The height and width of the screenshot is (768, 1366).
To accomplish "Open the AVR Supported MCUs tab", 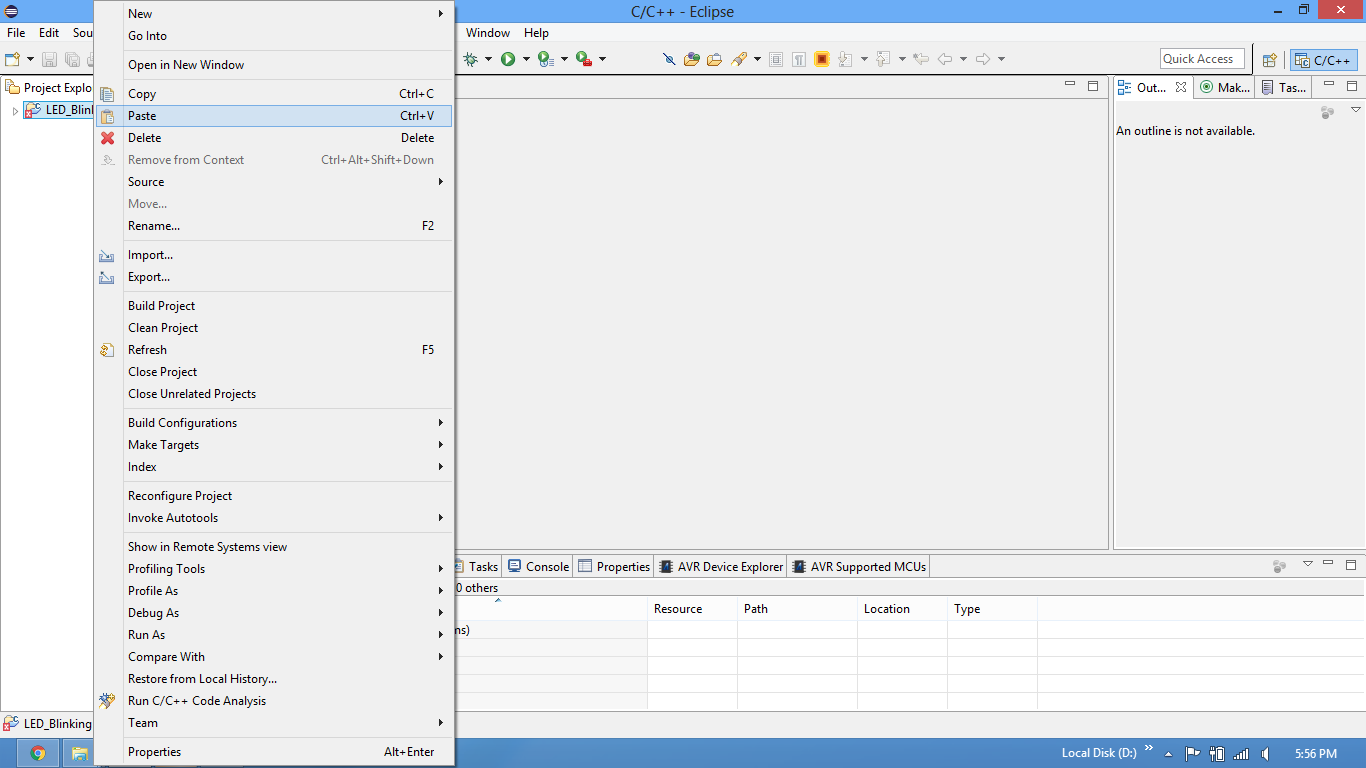I will (x=860, y=566).
